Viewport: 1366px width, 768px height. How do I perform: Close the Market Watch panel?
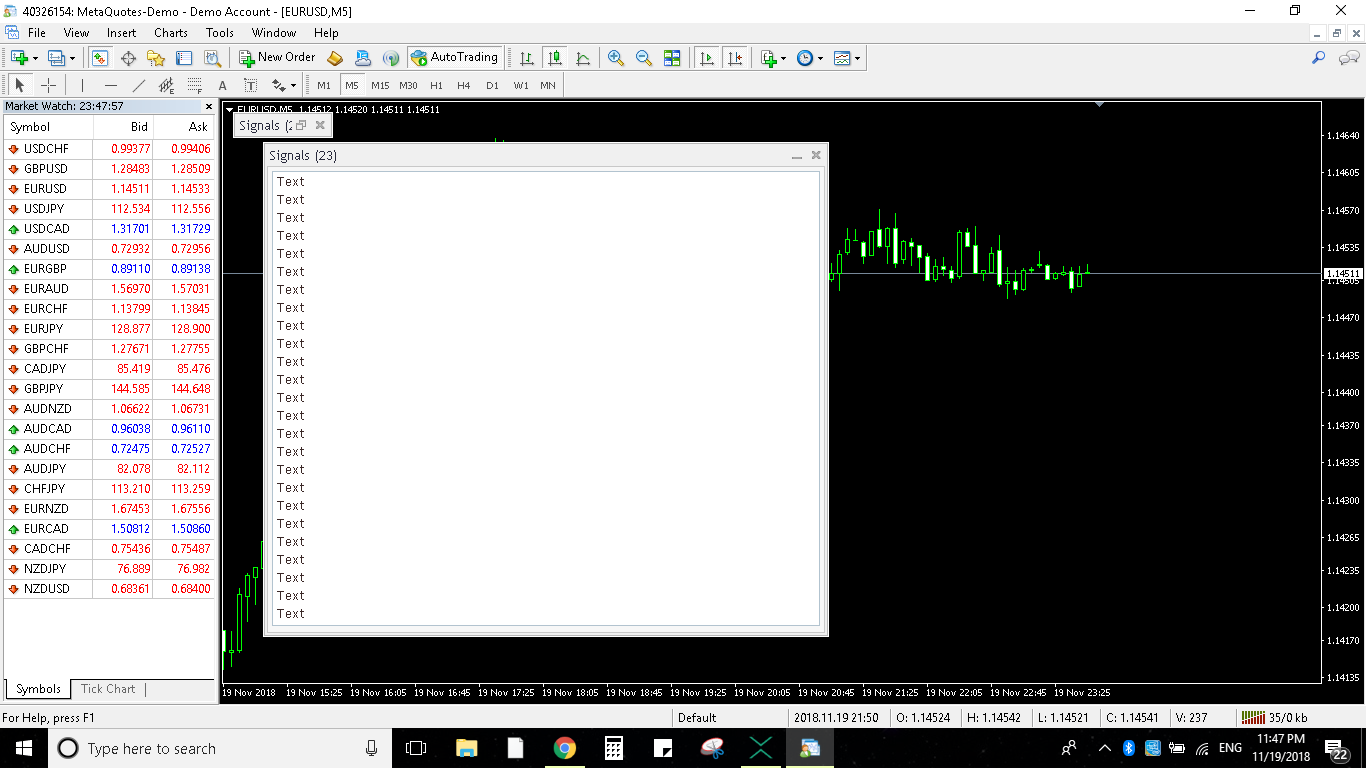(x=209, y=106)
